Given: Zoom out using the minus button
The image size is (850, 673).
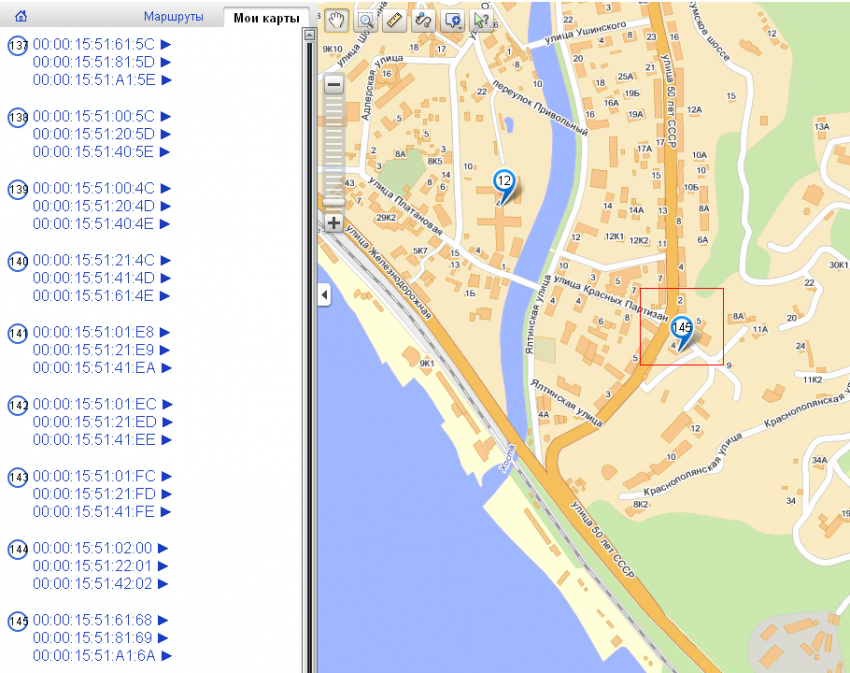Looking at the screenshot, I should [334, 86].
